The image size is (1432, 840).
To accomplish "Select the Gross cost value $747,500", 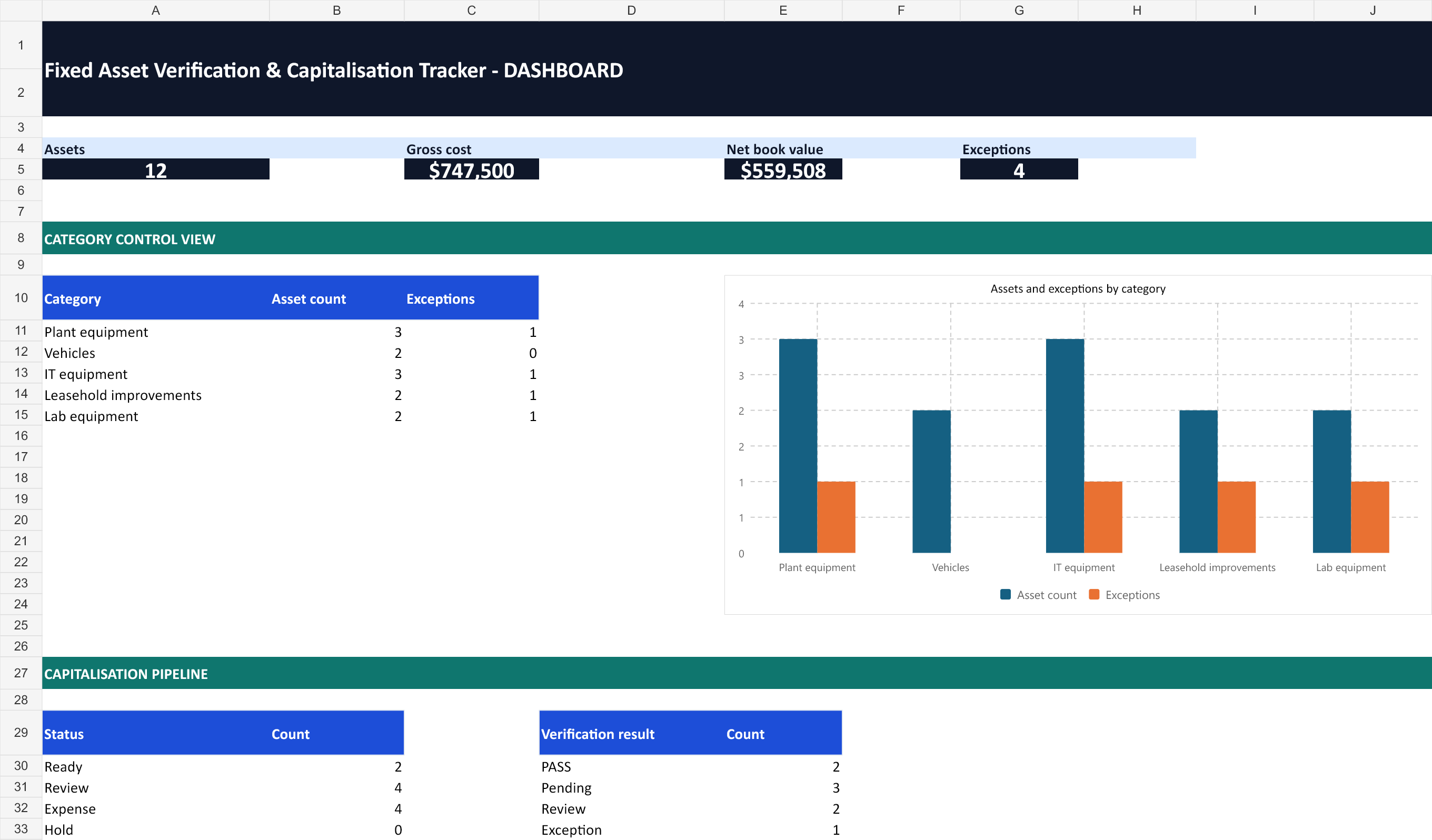I will (472, 169).
